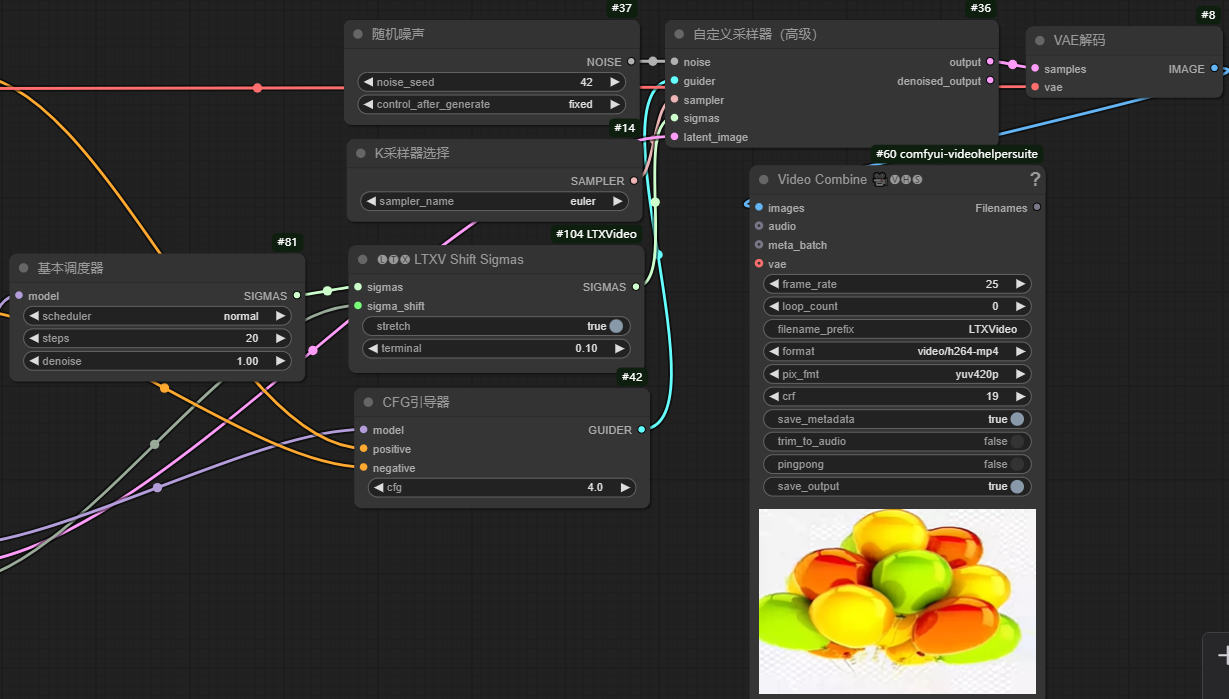Viewport: 1229px width, 699px height.
Task: Decrease denoise with its left arrow
Action: click(34, 361)
